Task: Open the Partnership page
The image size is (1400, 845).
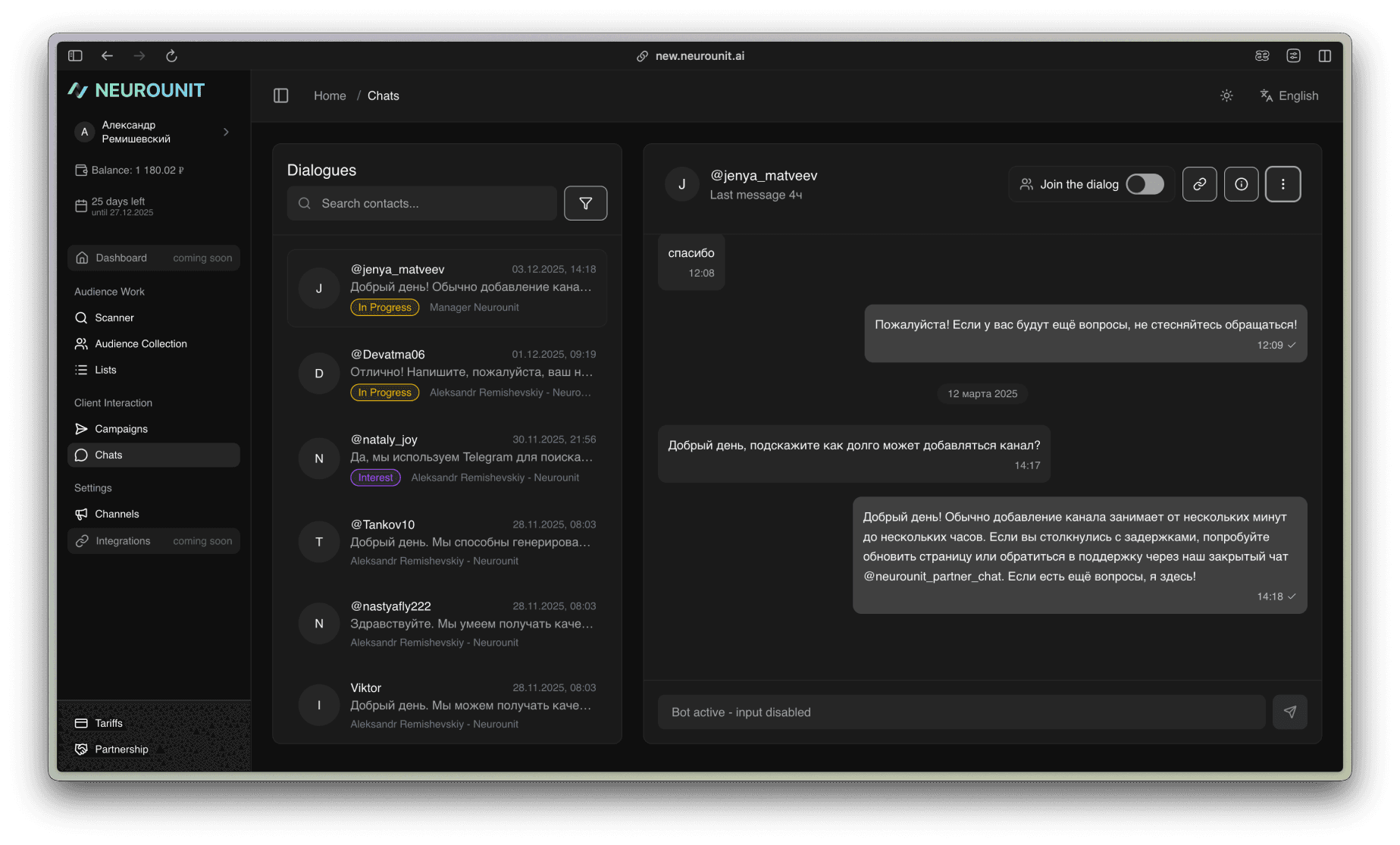Action: click(121, 749)
